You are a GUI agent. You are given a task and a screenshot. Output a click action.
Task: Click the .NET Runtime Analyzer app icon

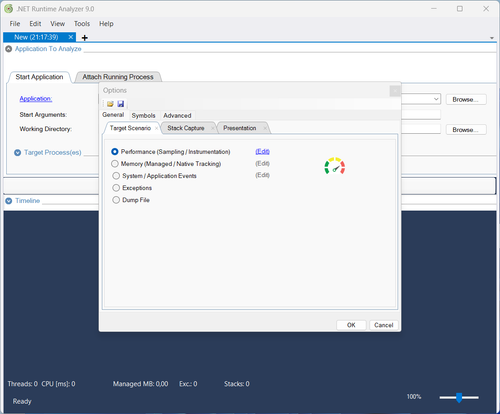[x=9, y=9]
